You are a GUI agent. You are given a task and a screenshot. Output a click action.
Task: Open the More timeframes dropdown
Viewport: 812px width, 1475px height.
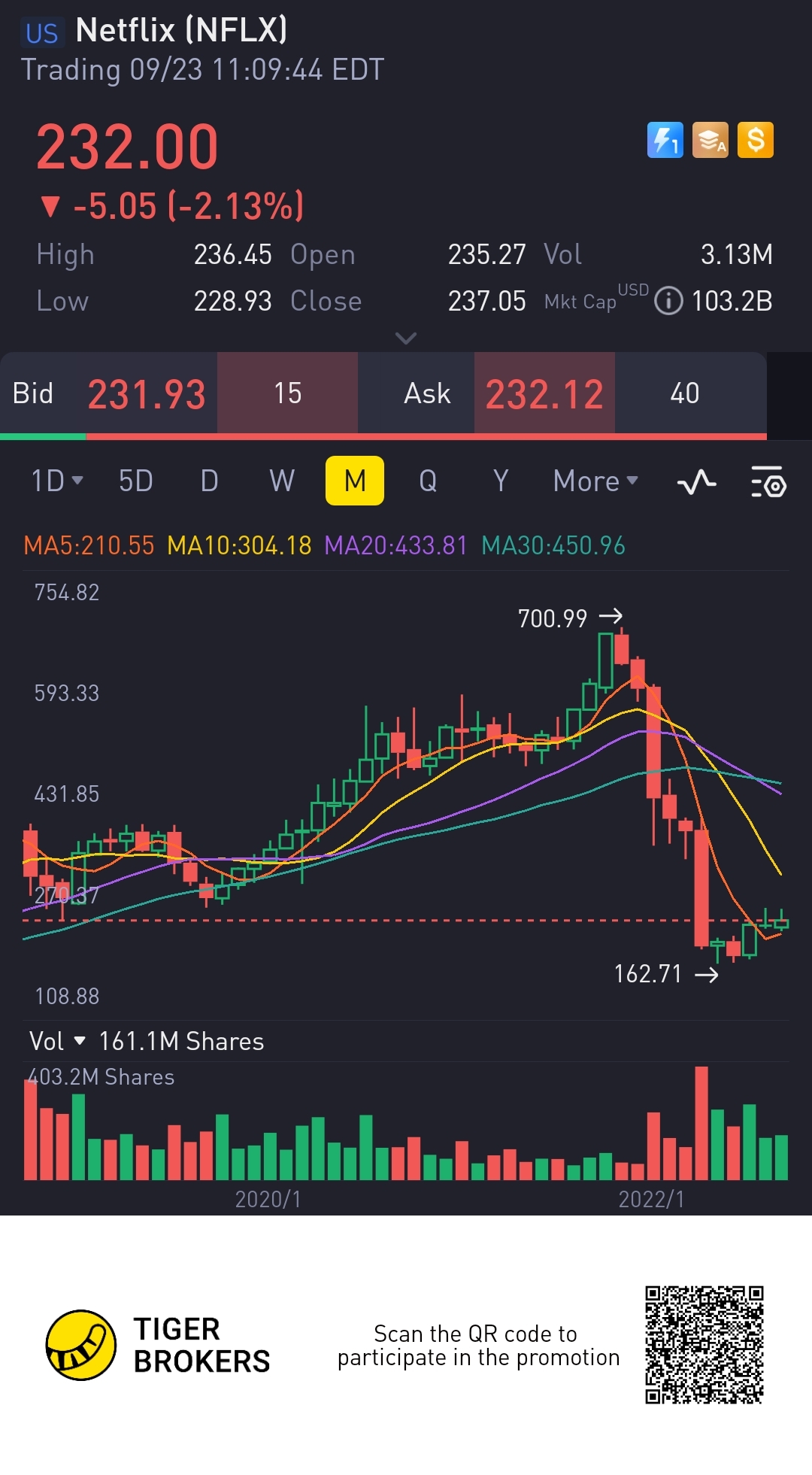coord(595,481)
